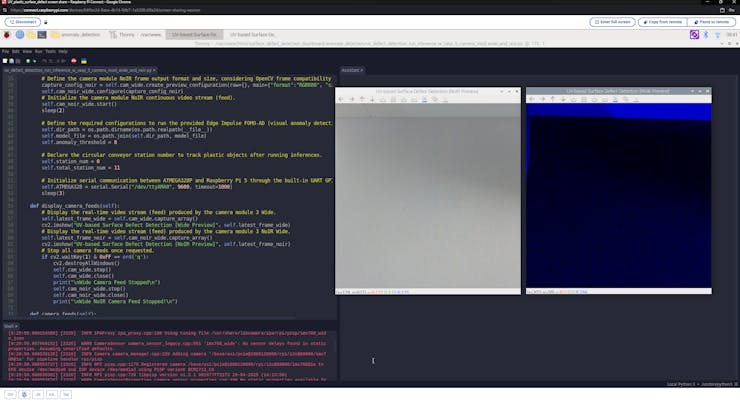Click the Debug current script icon
The image size is (740, 401).
pos(34,61)
